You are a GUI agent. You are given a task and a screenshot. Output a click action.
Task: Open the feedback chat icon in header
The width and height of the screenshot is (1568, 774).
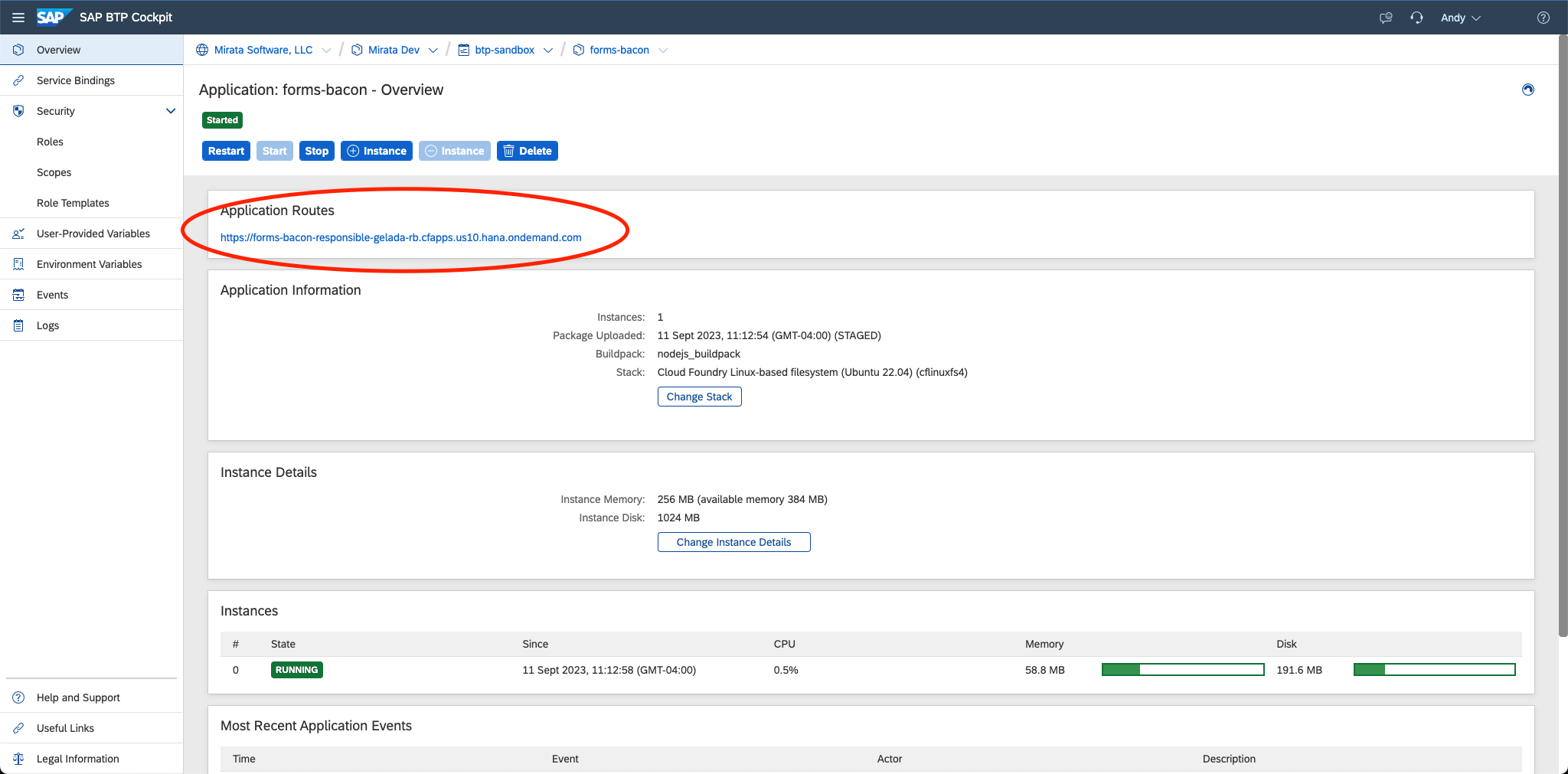pos(1386,18)
